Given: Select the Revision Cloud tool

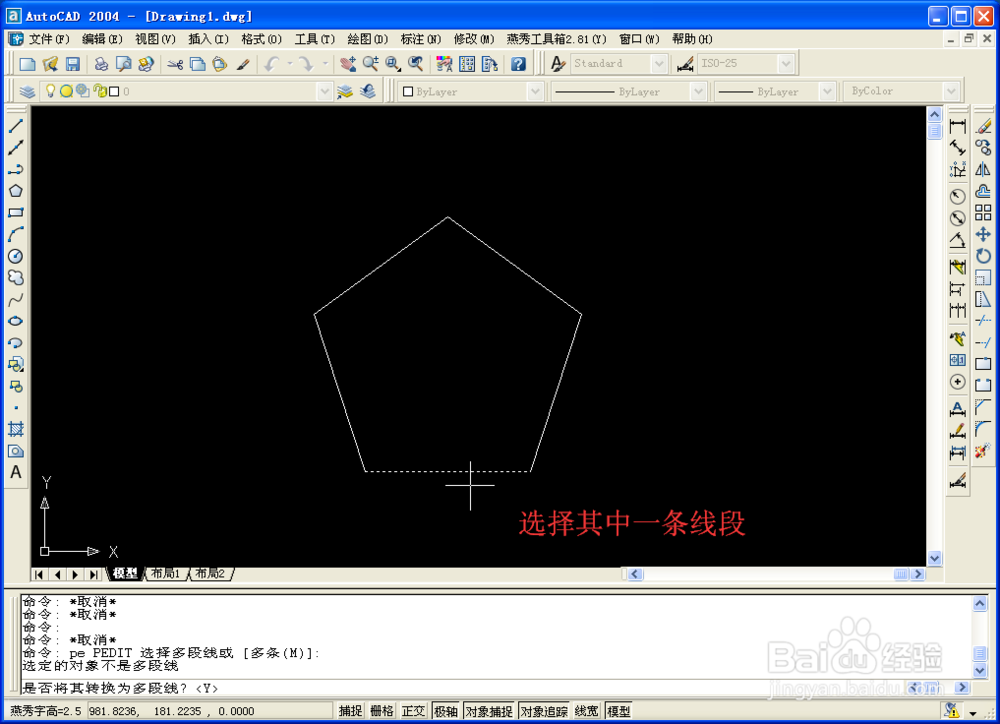Looking at the screenshot, I should 16,277.
